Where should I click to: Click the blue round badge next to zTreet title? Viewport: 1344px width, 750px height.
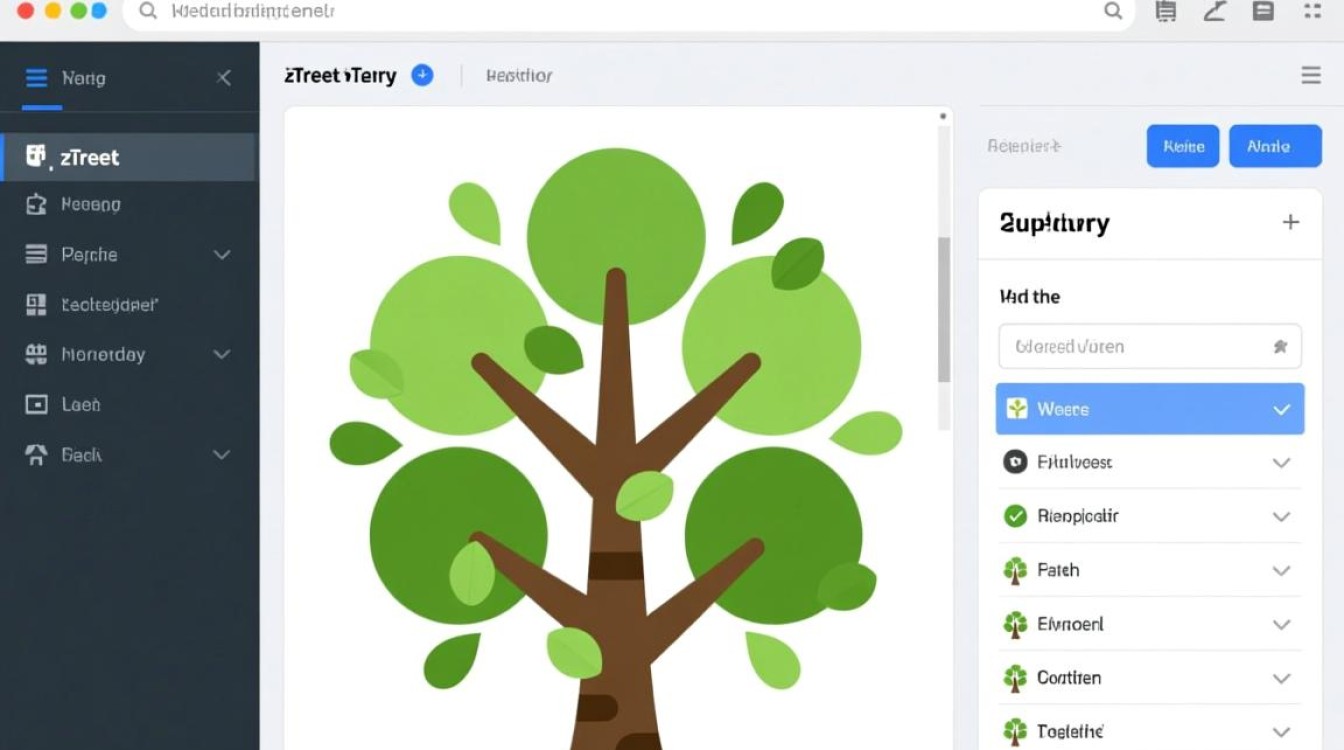pos(423,75)
